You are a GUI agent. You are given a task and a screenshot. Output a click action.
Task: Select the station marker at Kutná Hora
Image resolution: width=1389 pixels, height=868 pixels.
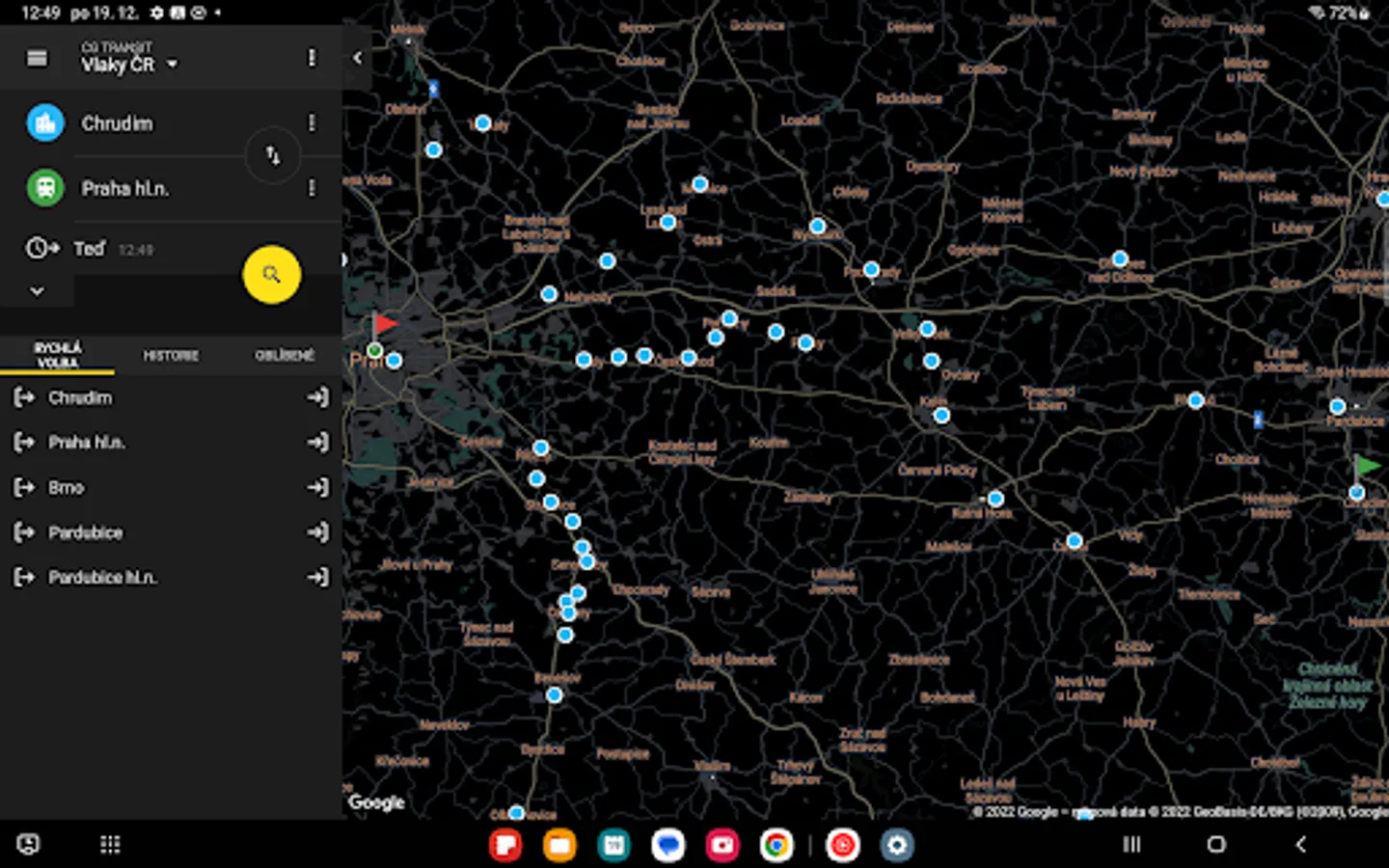tap(995, 499)
